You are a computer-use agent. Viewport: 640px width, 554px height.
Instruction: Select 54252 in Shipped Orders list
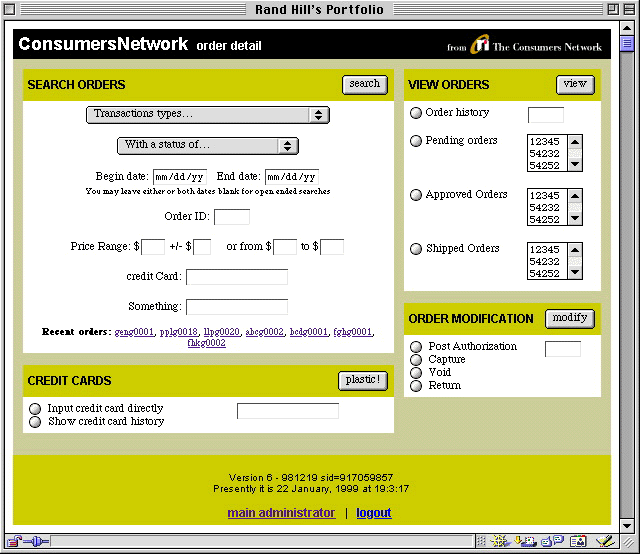pos(547,273)
